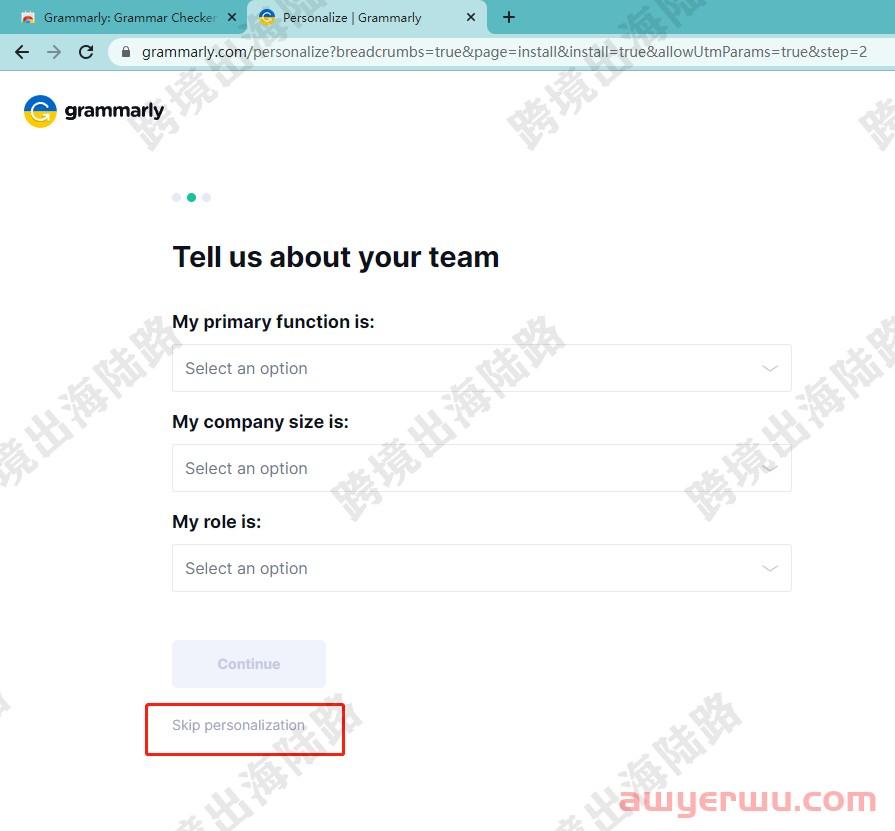Image resolution: width=895 pixels, height=831 pixels.
Task: Click the 'My role is:' label
Action: (217, 522)
